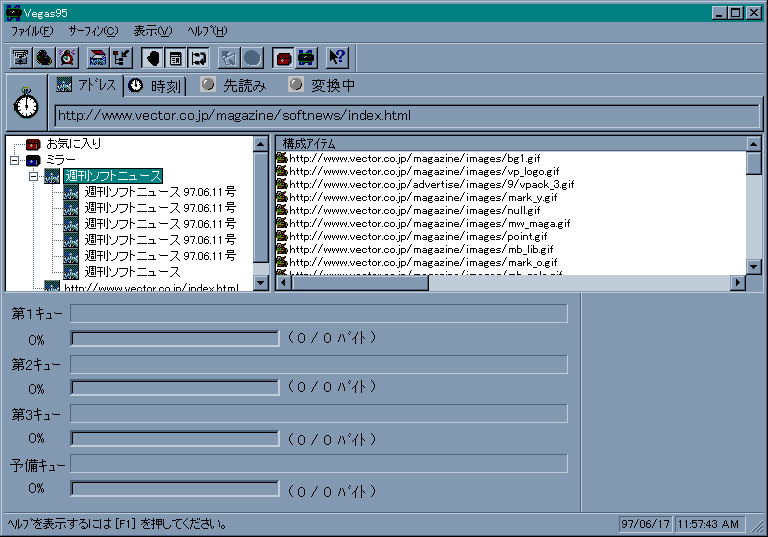Click the alarm clock toolbar icon
This screenshot has height=537, width=768.
pyautogui.click(x=67, y=58)
